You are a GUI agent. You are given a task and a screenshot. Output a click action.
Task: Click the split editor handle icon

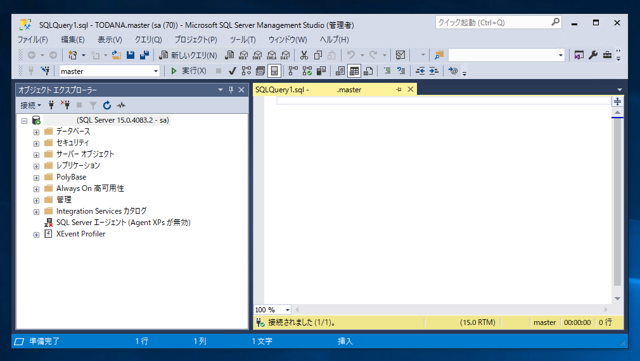pyautogui.click(x=617, y=101)
